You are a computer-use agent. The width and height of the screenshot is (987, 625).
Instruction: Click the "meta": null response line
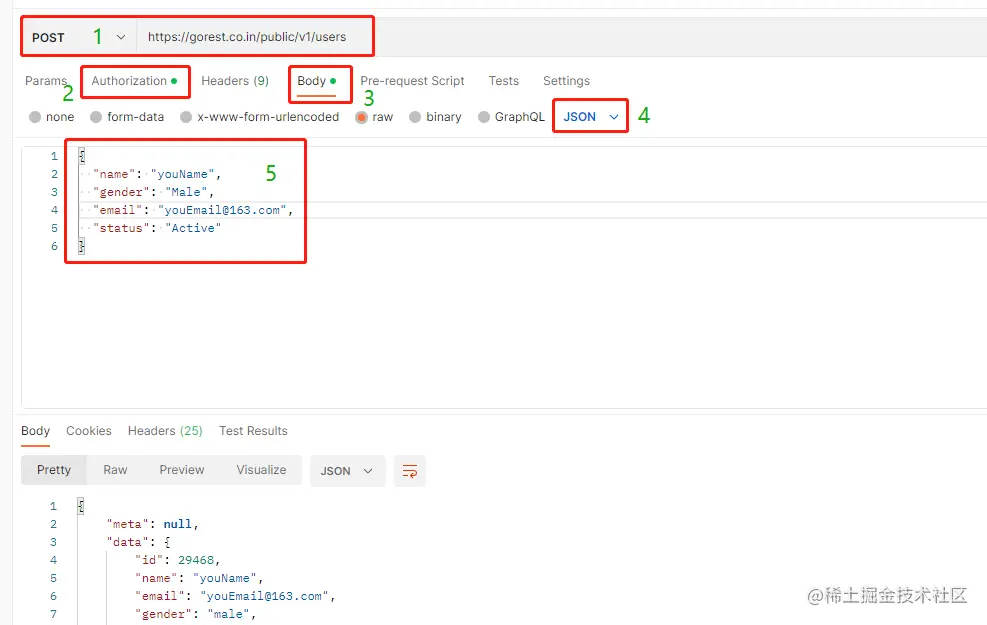(x=152, y=524)
